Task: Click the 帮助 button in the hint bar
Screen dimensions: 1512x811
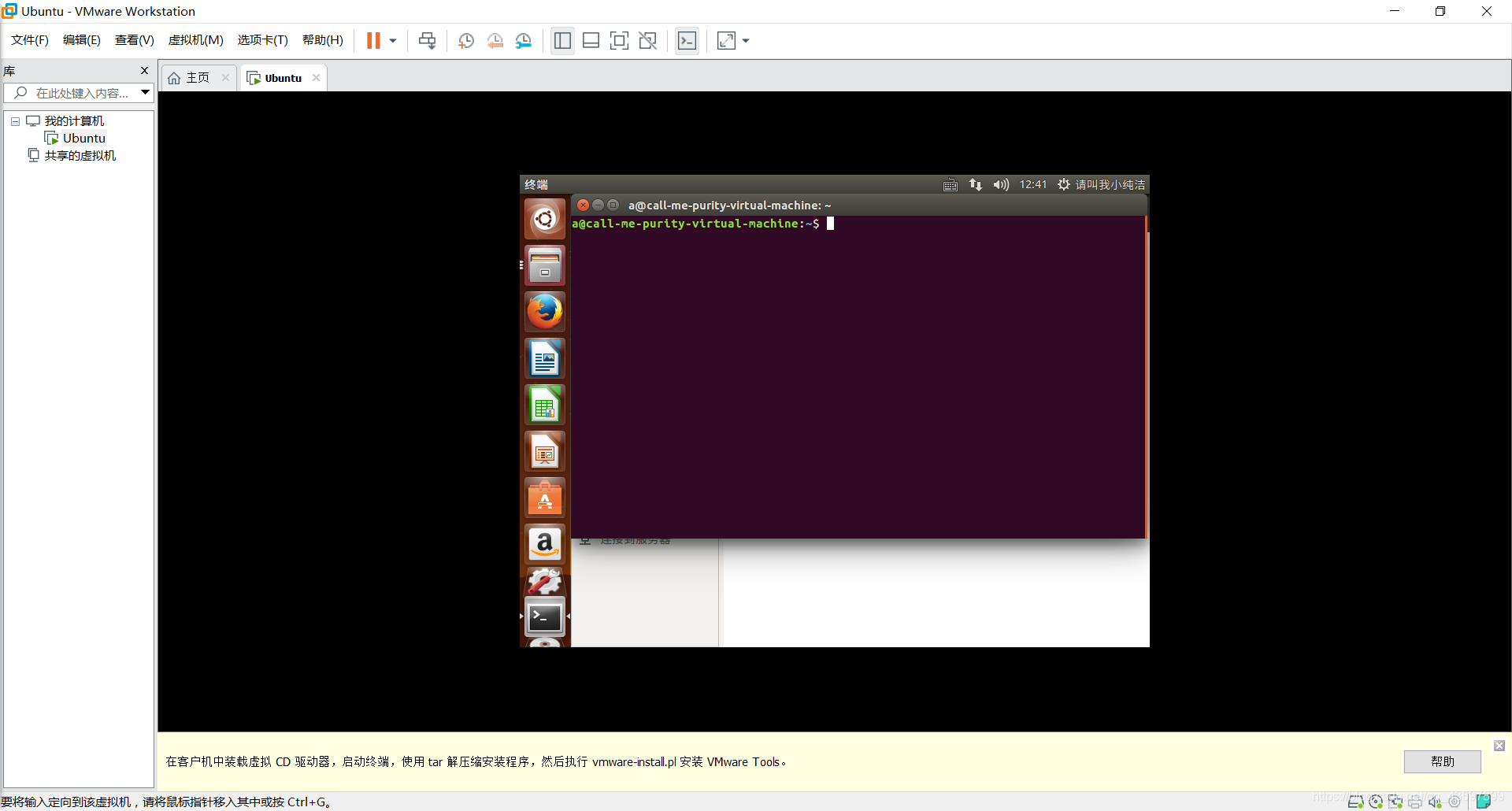Action: (x=1443, y=761)
